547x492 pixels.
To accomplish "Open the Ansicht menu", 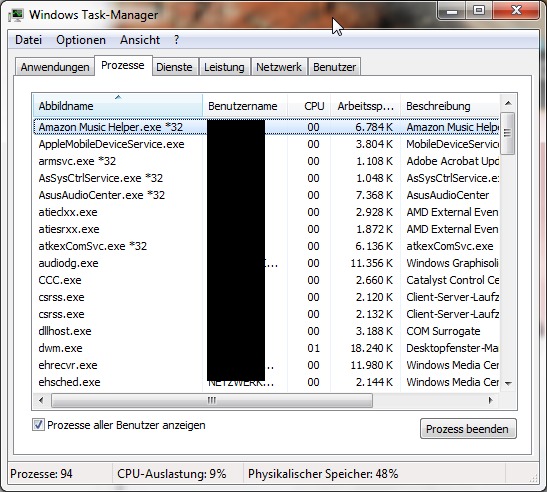I will click(140, 40).
